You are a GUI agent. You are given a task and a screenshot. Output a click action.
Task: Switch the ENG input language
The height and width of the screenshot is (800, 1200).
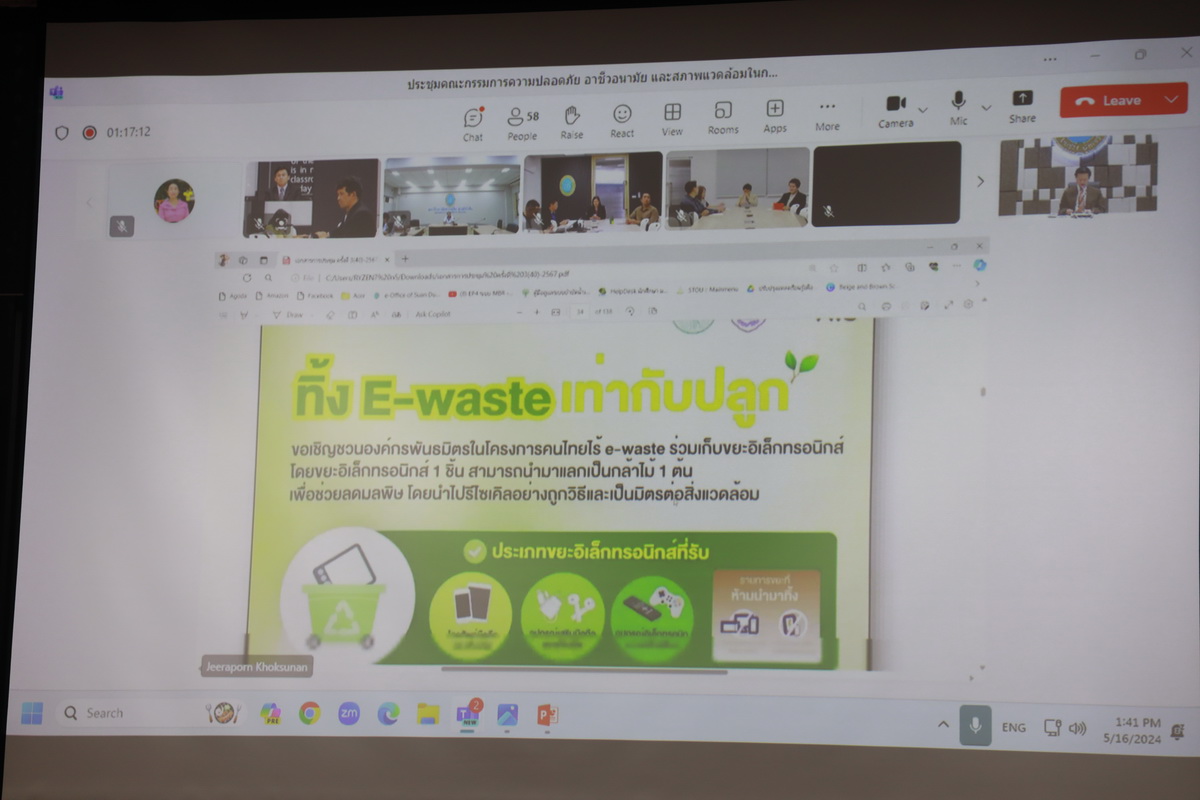pyautogui.click(x=1014, y=727)
